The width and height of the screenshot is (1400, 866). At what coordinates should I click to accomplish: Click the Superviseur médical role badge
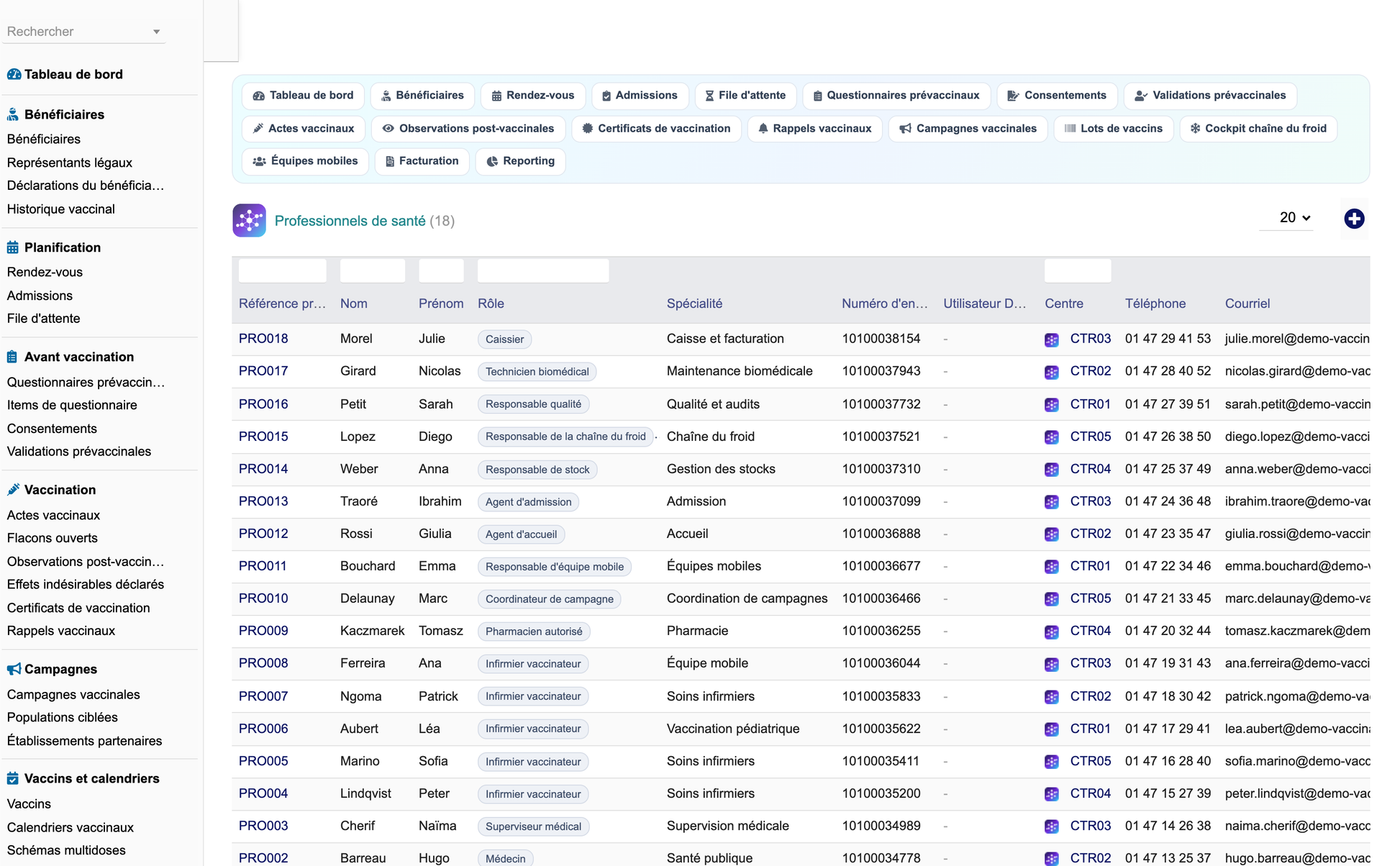[533, 826]
